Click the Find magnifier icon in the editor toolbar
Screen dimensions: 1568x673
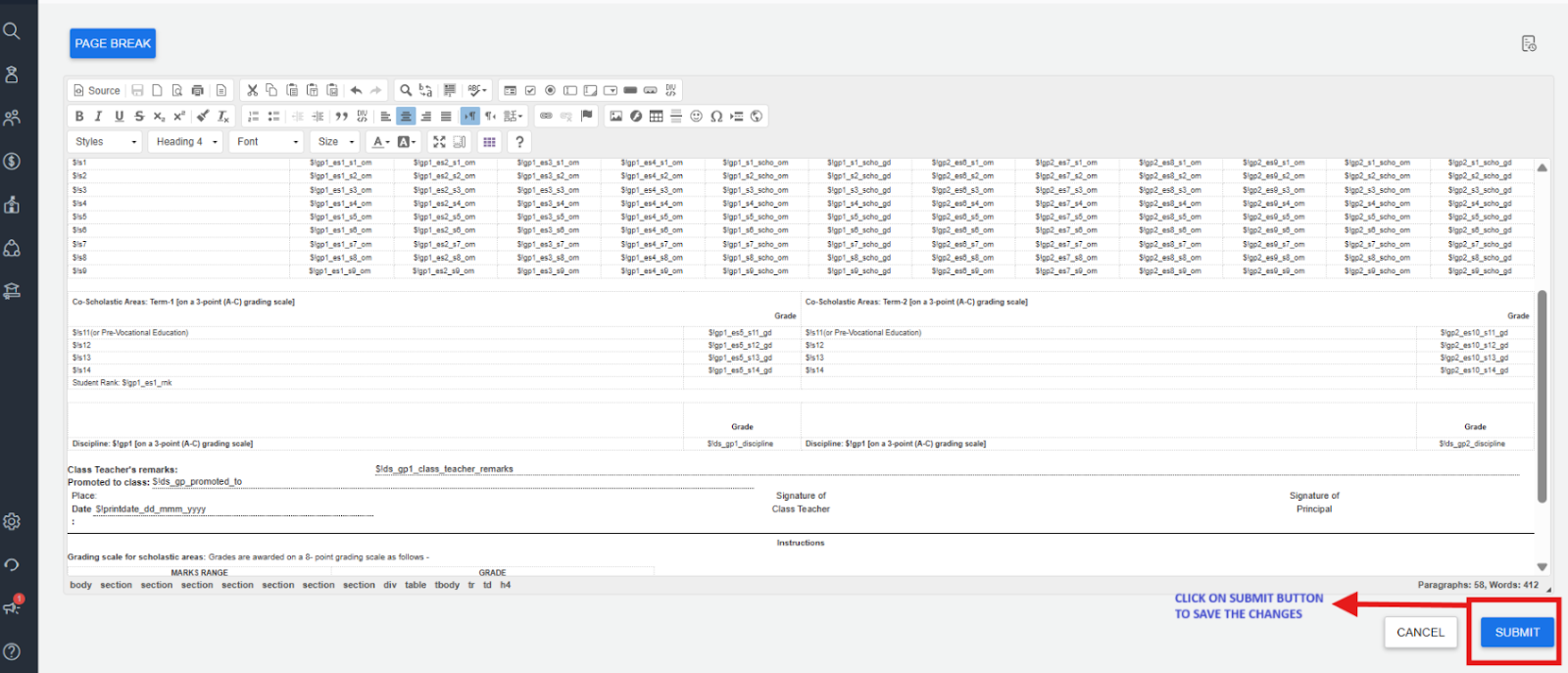pos(406,90)
